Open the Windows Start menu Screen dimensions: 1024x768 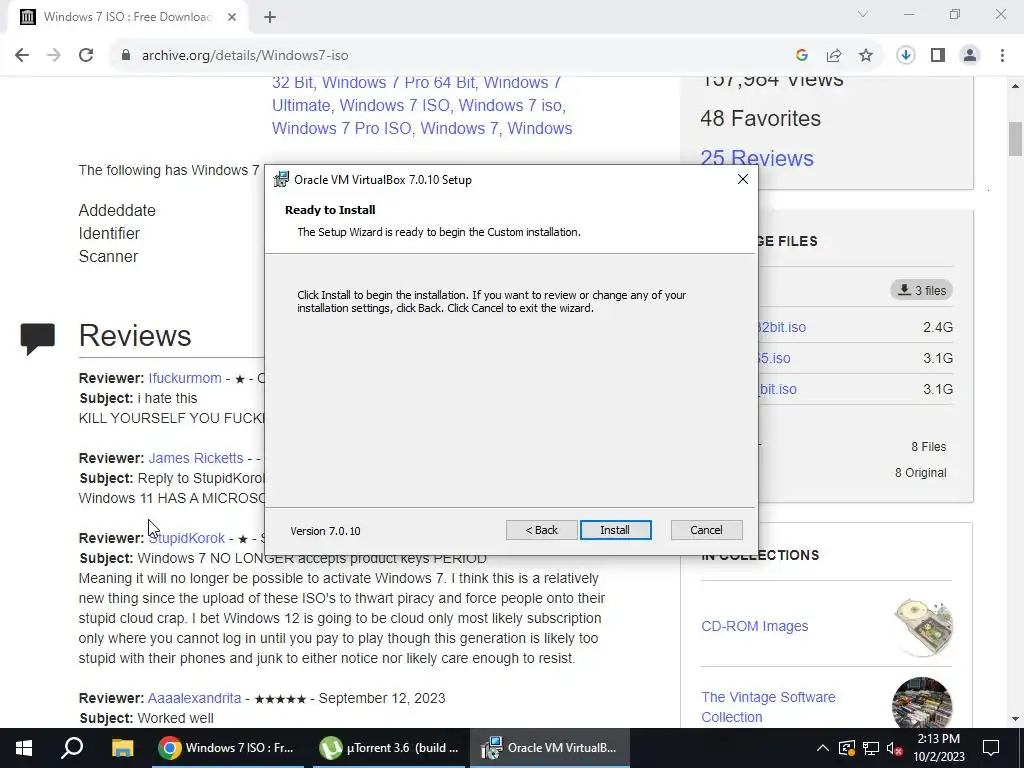(x=24, y=748)
